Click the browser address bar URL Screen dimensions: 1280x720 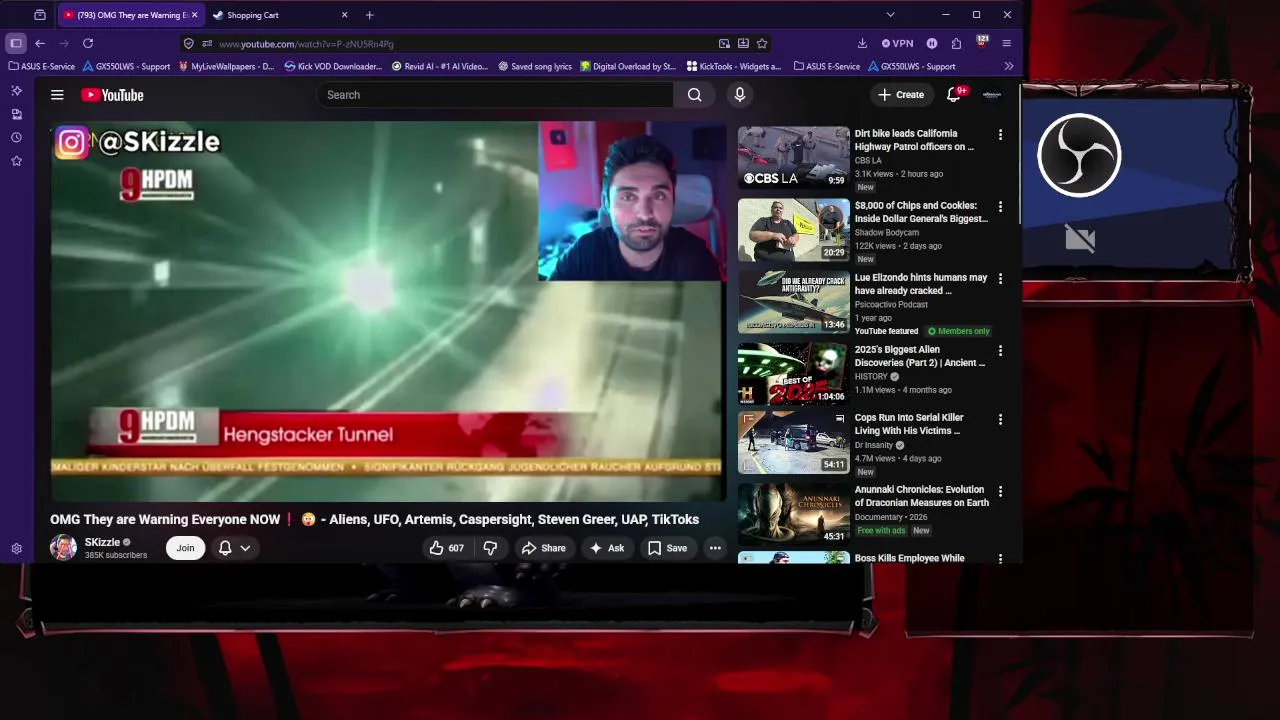click(306, 44)
